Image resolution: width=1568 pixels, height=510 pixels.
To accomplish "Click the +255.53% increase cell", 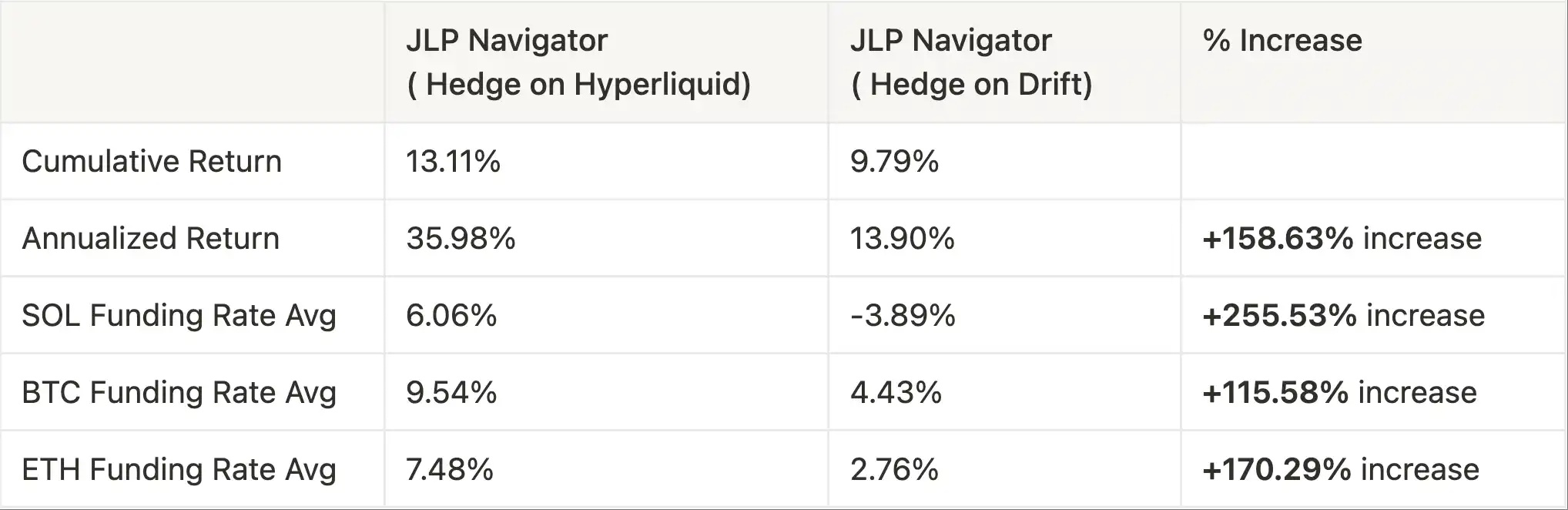I will [x=1343, y=316].
